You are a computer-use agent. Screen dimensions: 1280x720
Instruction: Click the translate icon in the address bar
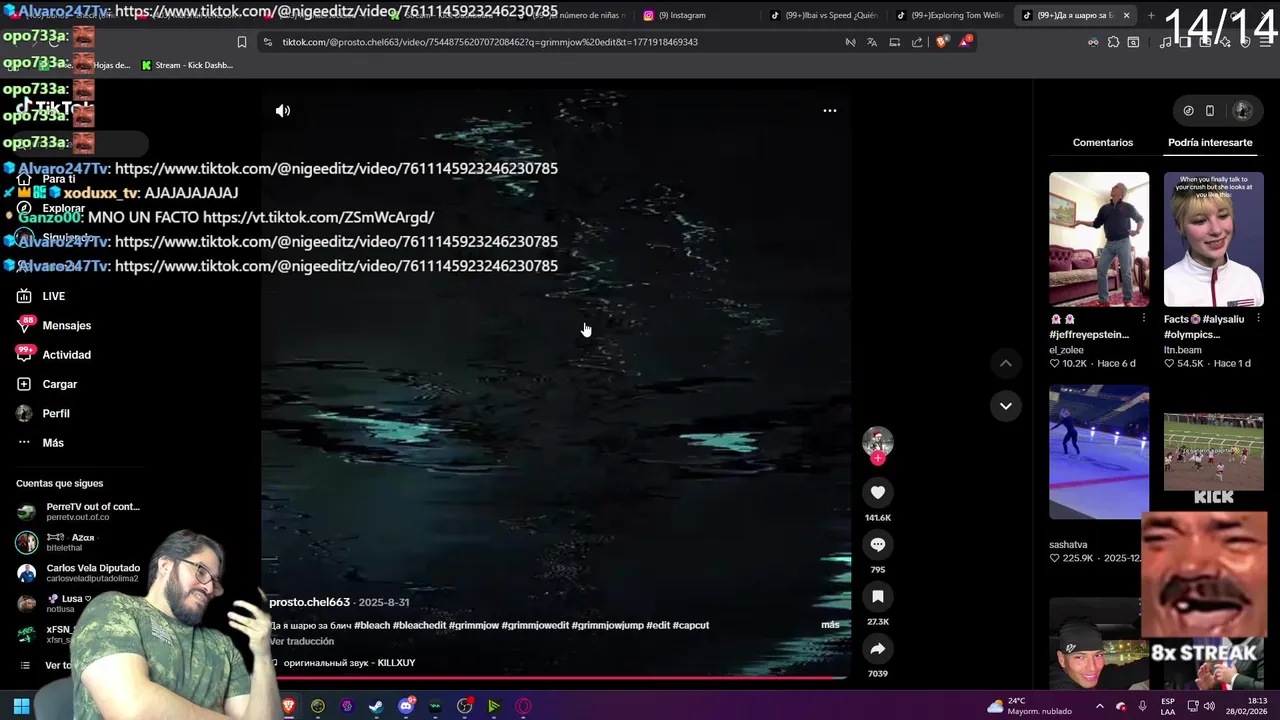pyautogui.click(x=872, y=42)
